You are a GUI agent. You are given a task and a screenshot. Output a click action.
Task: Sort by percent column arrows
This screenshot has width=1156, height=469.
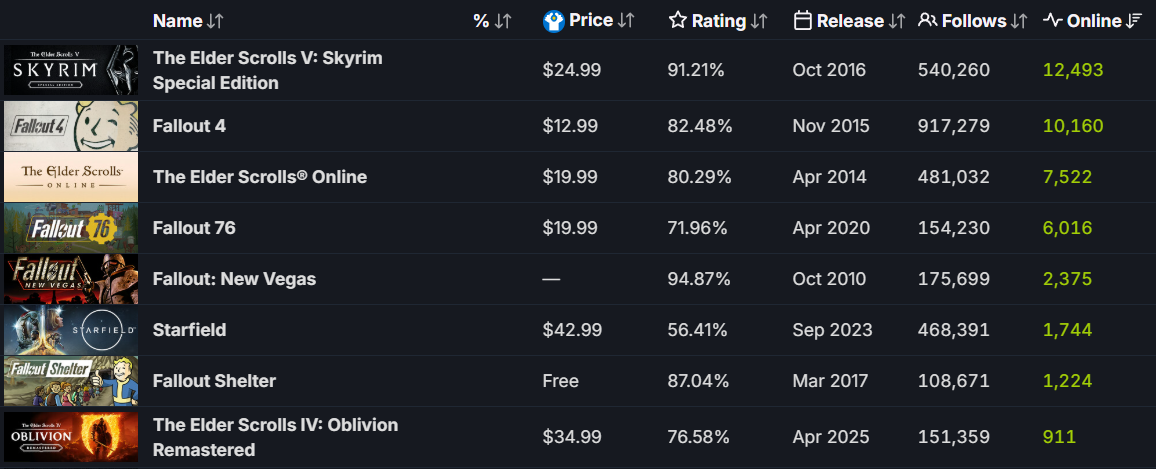(x=503, y=21)
